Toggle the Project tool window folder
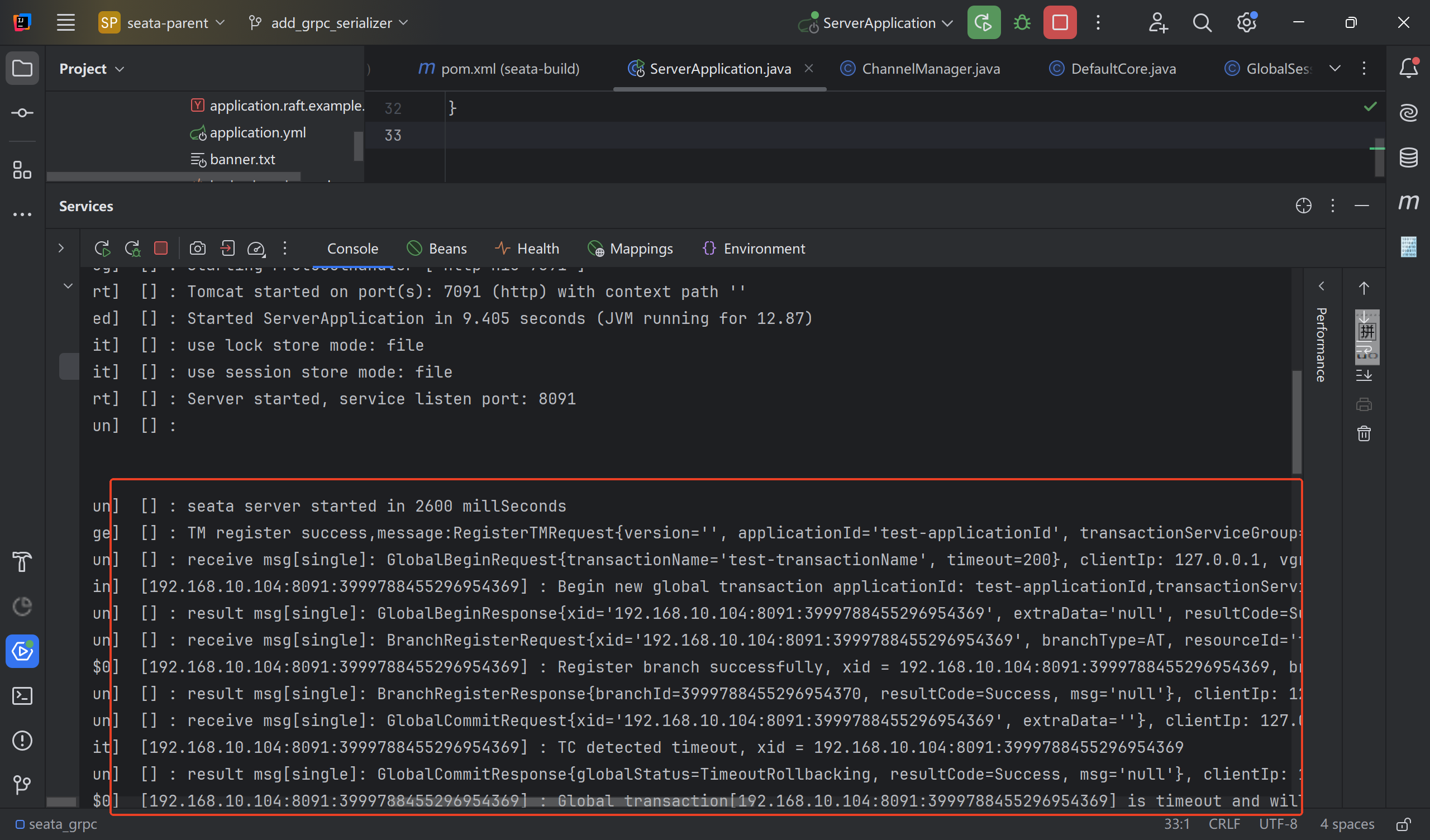 (x=22, y=68)
